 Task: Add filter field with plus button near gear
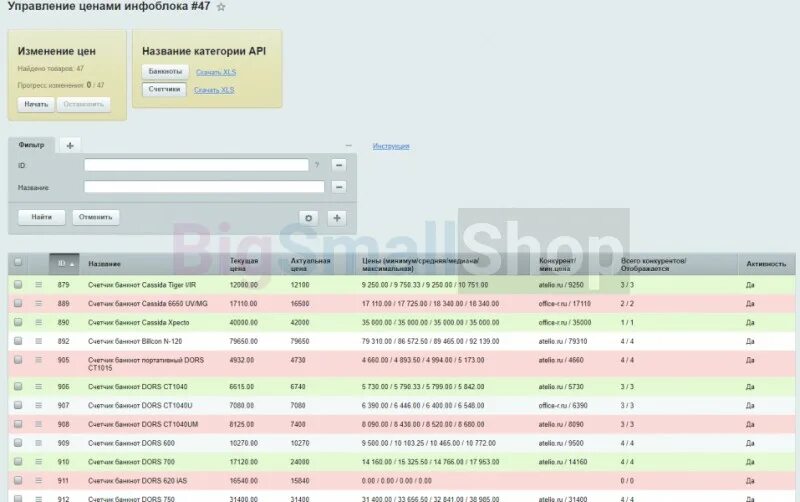point(337,218)
